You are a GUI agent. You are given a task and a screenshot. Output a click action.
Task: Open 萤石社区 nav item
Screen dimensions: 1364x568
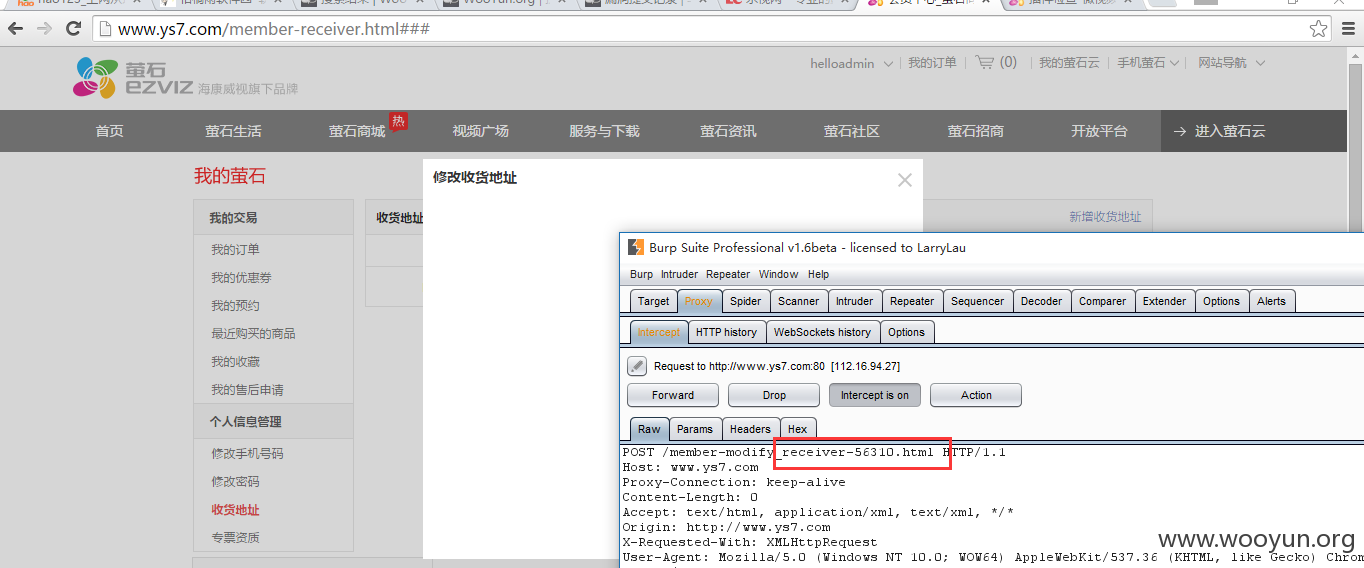pos(852,131)
